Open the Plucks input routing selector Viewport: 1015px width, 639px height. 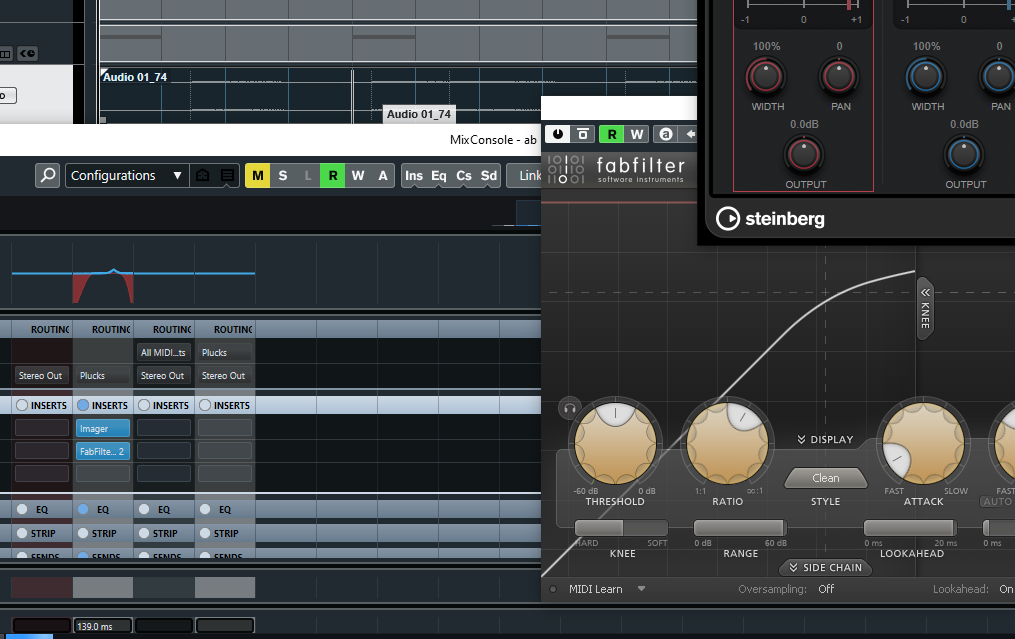coord(225,353)
